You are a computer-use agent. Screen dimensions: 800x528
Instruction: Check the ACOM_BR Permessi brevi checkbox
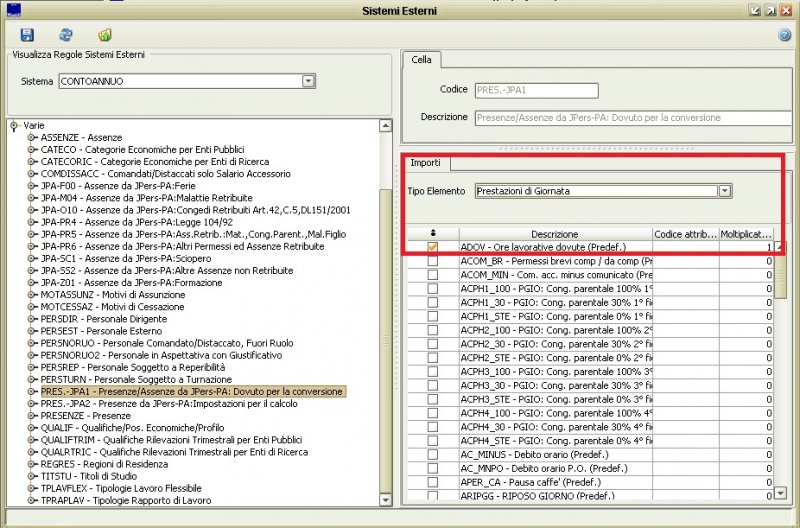pyautogui.click(x=432, y=260)
